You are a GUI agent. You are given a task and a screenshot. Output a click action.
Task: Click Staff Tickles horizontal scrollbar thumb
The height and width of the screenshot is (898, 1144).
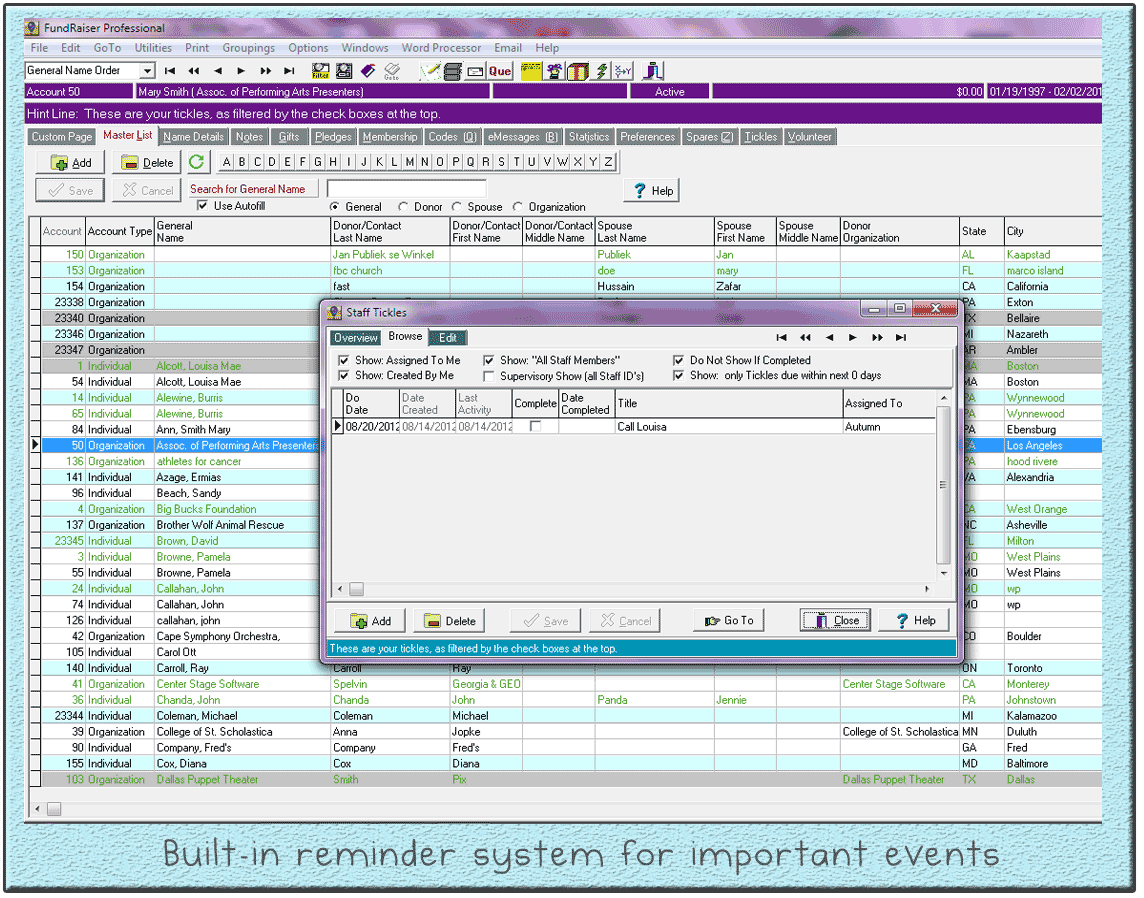[x=357, y=590]
